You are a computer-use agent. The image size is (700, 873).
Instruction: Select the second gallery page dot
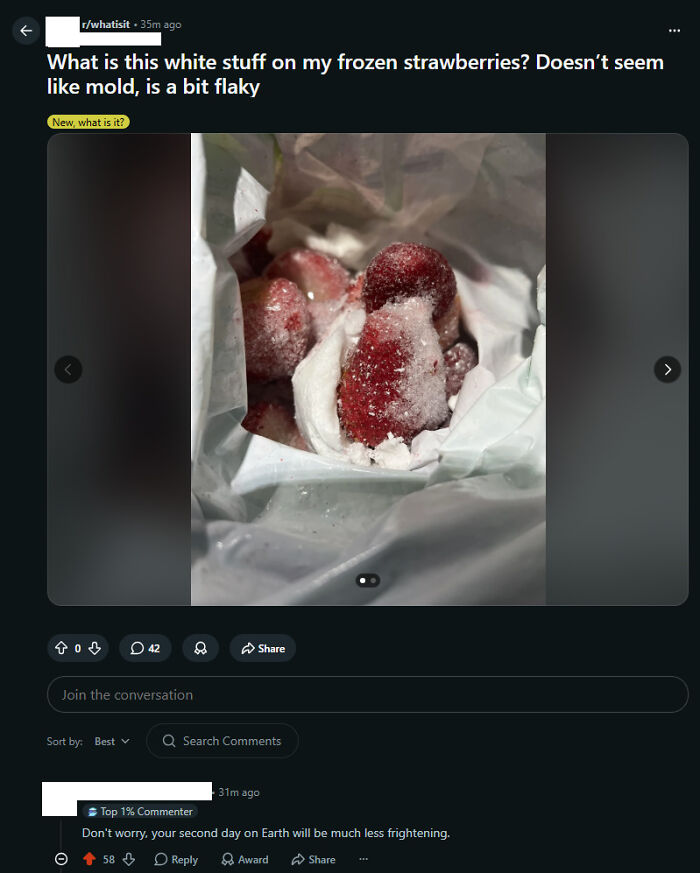click(374, 581)
